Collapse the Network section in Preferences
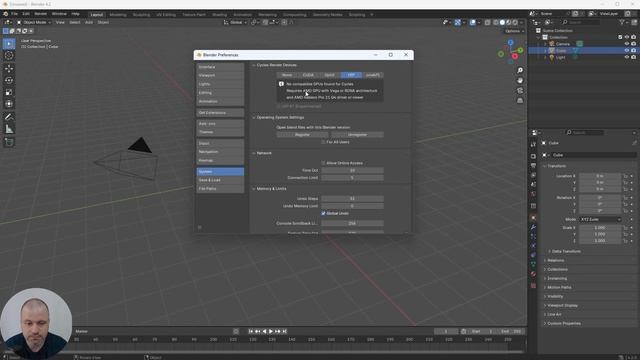The image size is (640, 360). pos(254,153)
